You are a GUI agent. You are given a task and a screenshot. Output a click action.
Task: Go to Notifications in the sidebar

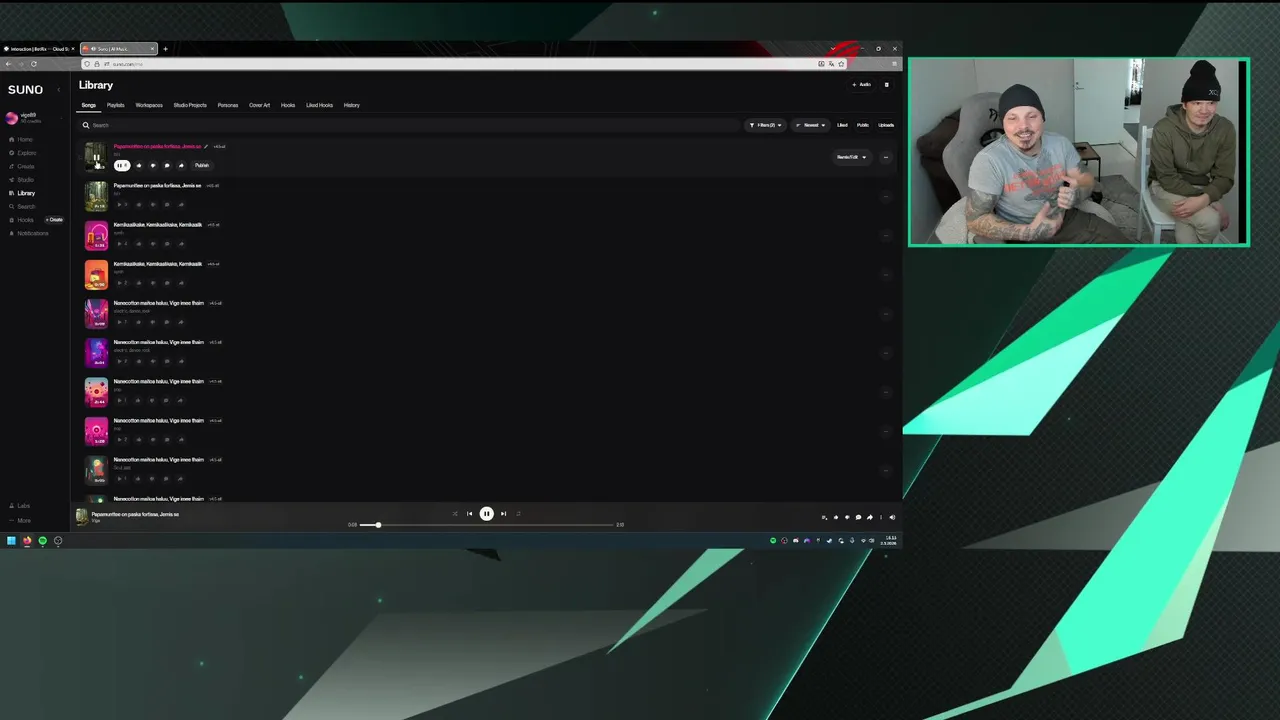point(28,233)
